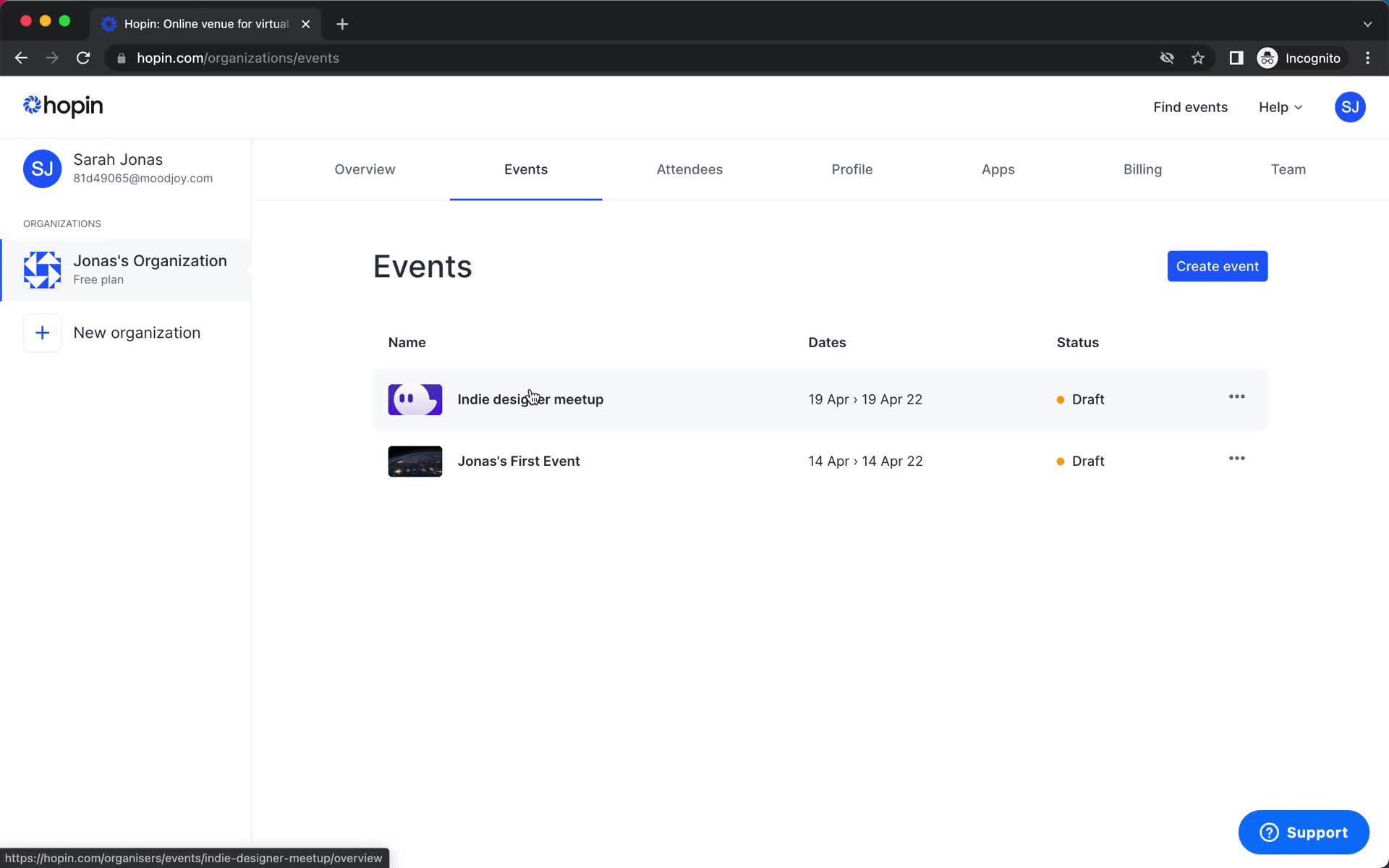Open Find events link

[x=1190, y=107]
